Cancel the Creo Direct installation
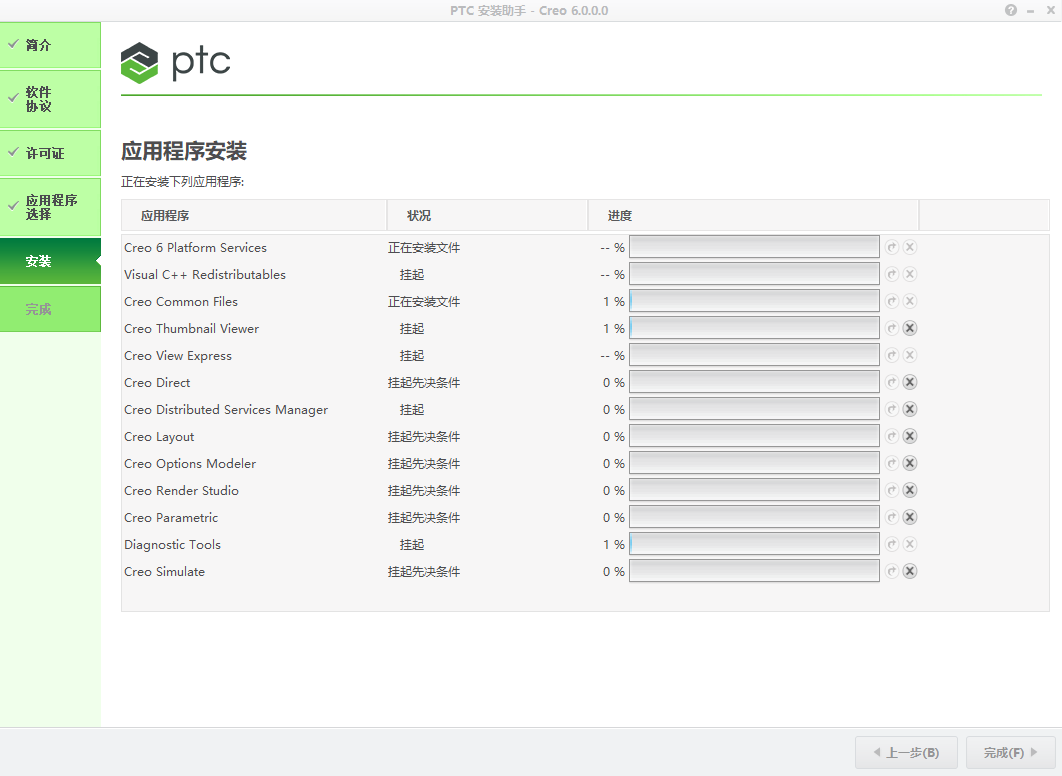Screen dimensions: 1062x776 [908, 381]
